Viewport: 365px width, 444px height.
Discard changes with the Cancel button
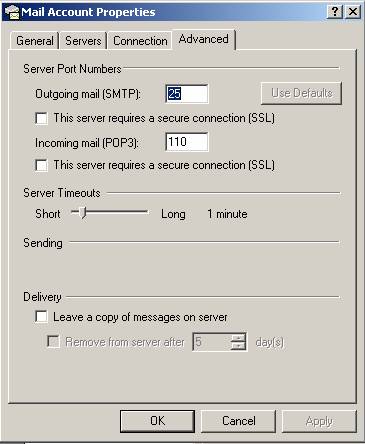(x=238, y=421)
